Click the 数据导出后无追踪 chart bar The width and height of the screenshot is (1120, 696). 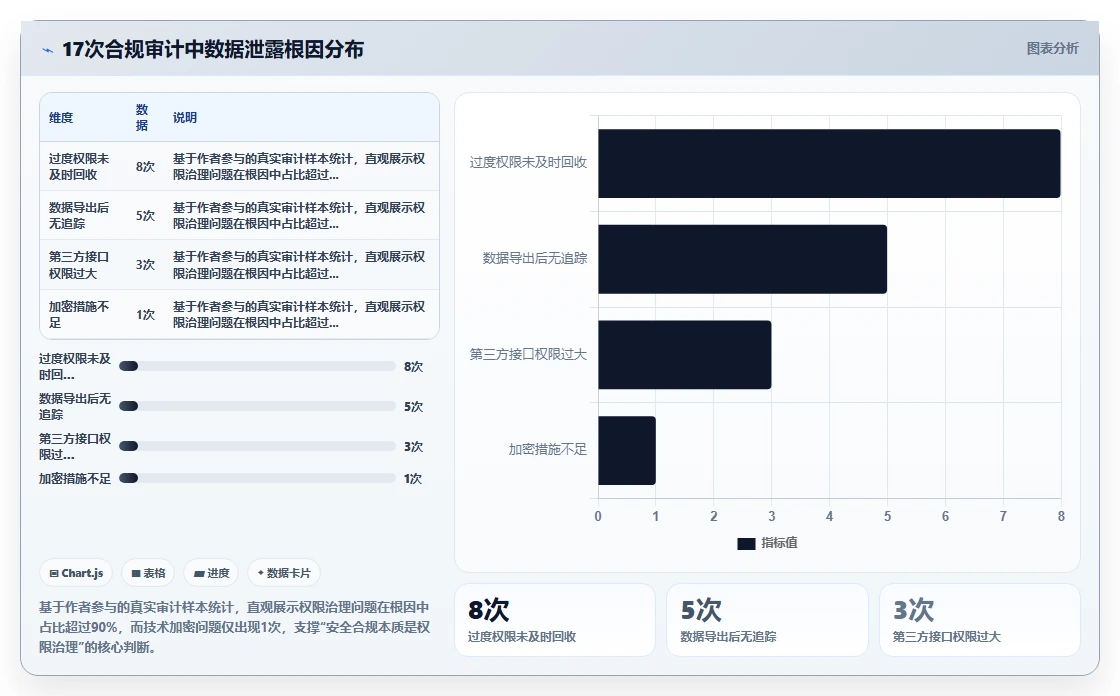point(743,259)
